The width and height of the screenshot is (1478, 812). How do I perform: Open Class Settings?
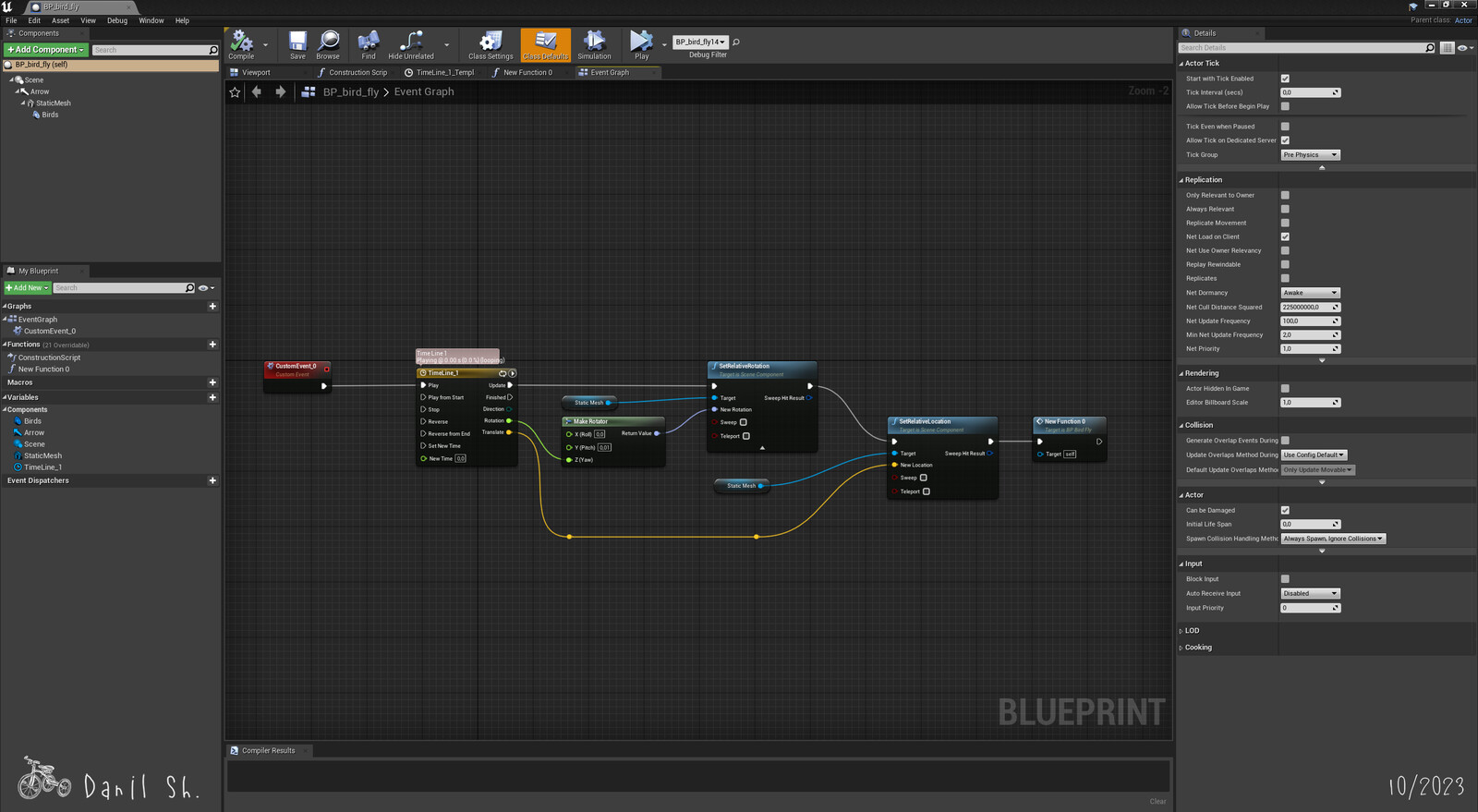(x=491, y=44)
